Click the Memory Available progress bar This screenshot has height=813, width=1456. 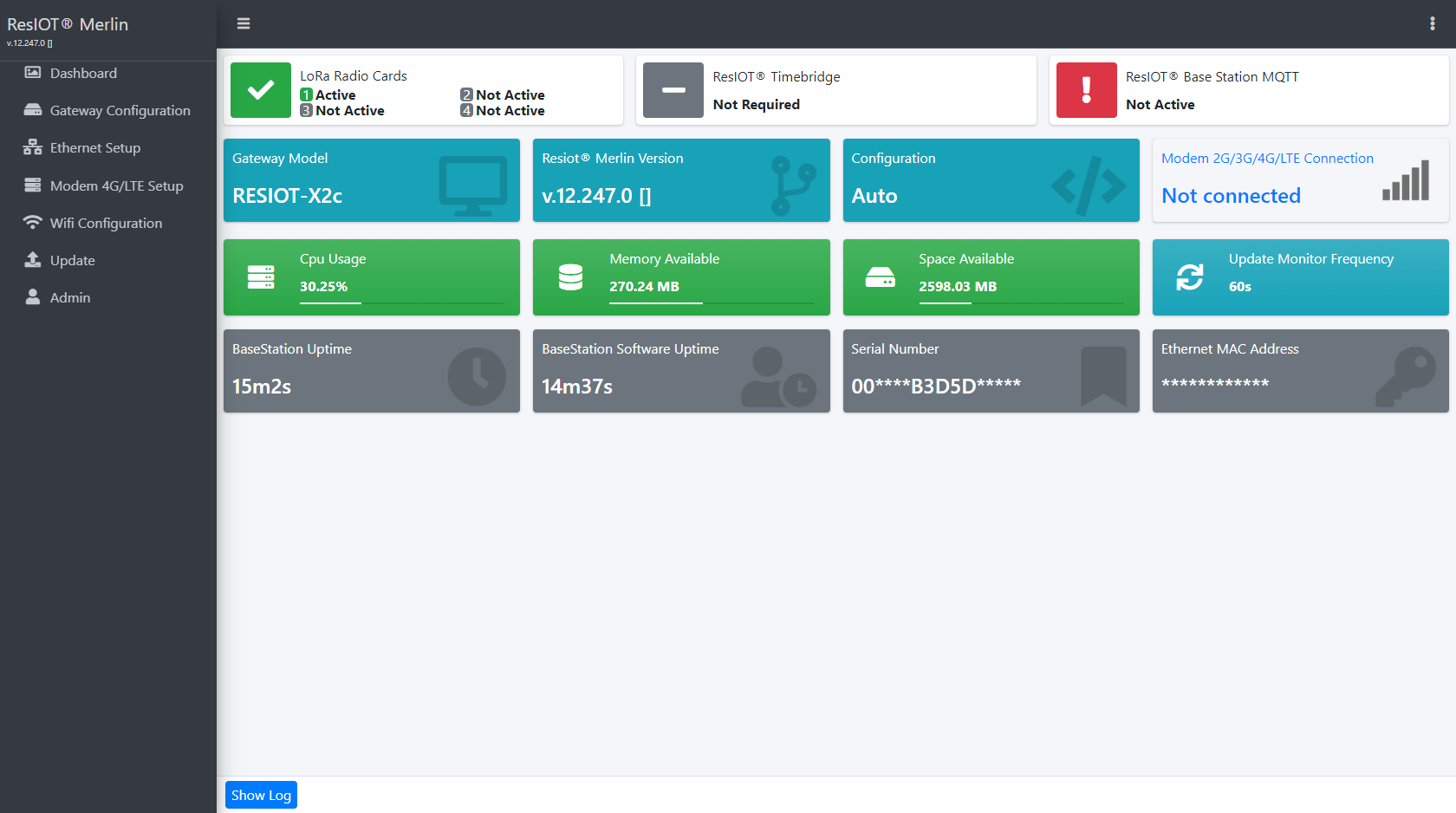(x=712, y=302)
